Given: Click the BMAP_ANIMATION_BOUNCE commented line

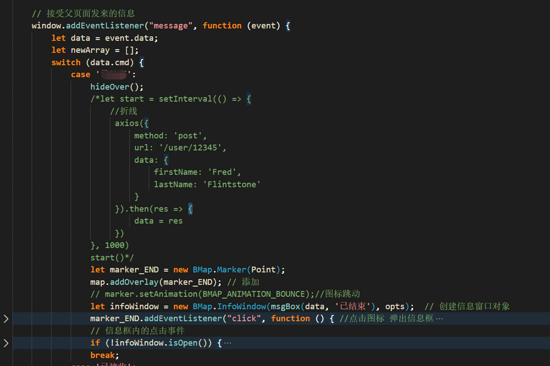Looking at the screenshot, I should point(225,294).
